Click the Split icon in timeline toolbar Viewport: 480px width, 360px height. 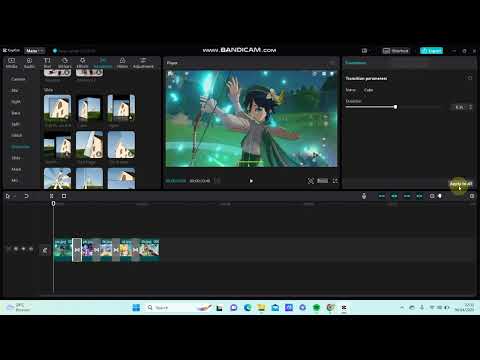(52, 196)
